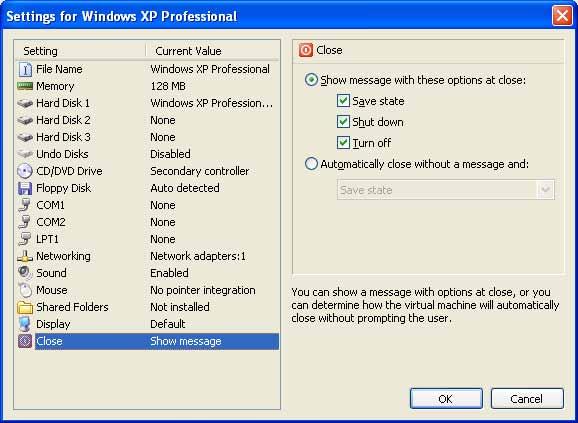The width and height of the screenshot is (578, 423).
Task: Select the COM1 row label
Action: click(51, 205)
